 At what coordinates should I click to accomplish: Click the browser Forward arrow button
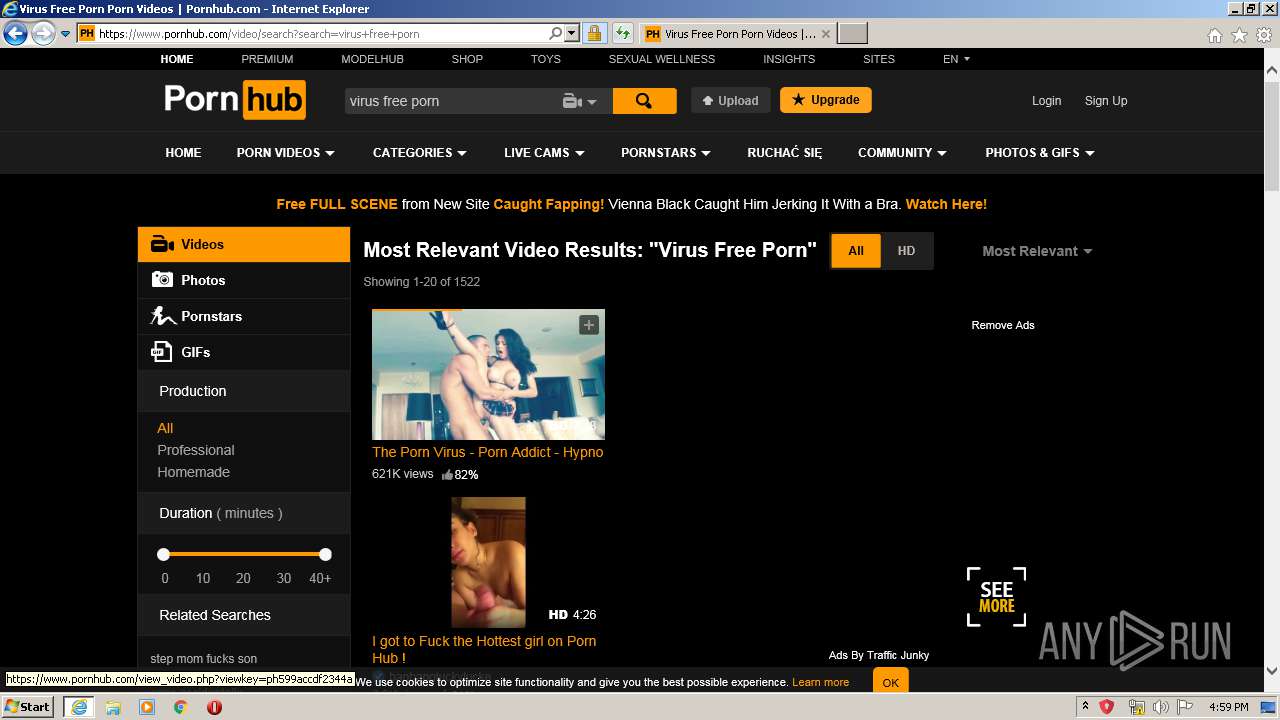point(43,34)
